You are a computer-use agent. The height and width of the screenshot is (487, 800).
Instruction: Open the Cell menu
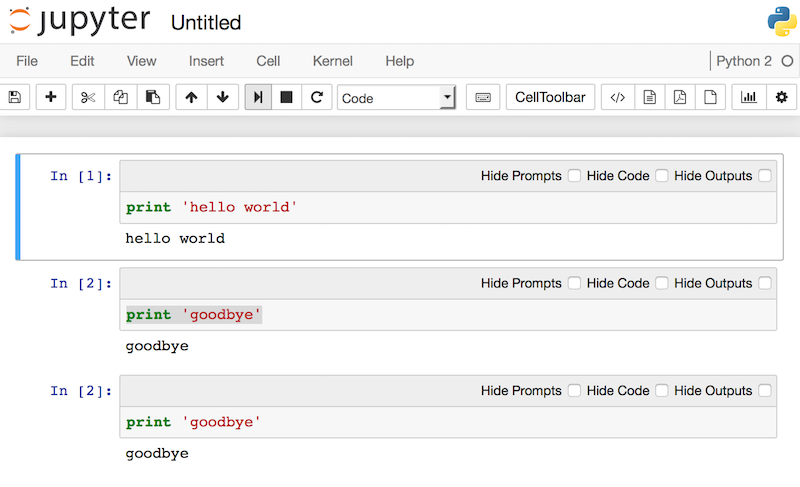click(x=268, y=61)
